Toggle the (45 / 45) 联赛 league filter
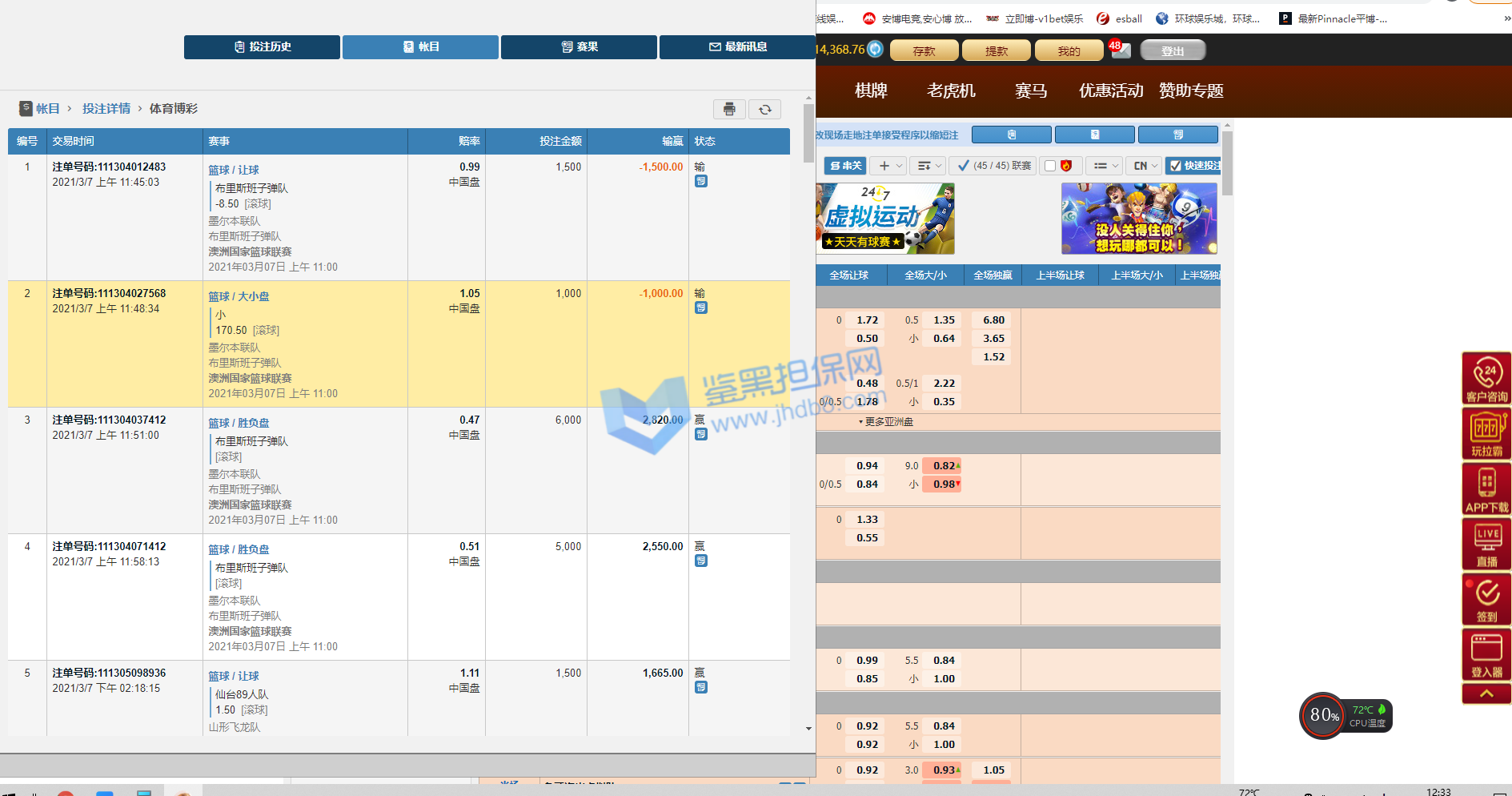 coord(993,166)
